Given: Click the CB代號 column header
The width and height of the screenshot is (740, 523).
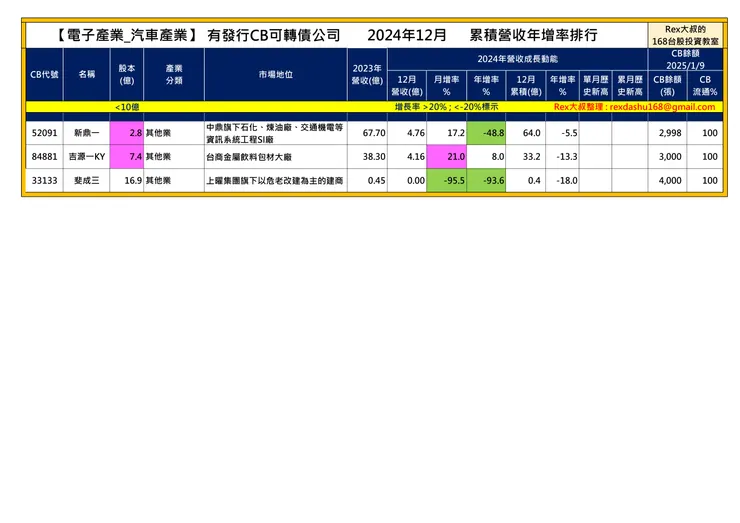Looking at the screenshot, I should (x=44, y=75).
